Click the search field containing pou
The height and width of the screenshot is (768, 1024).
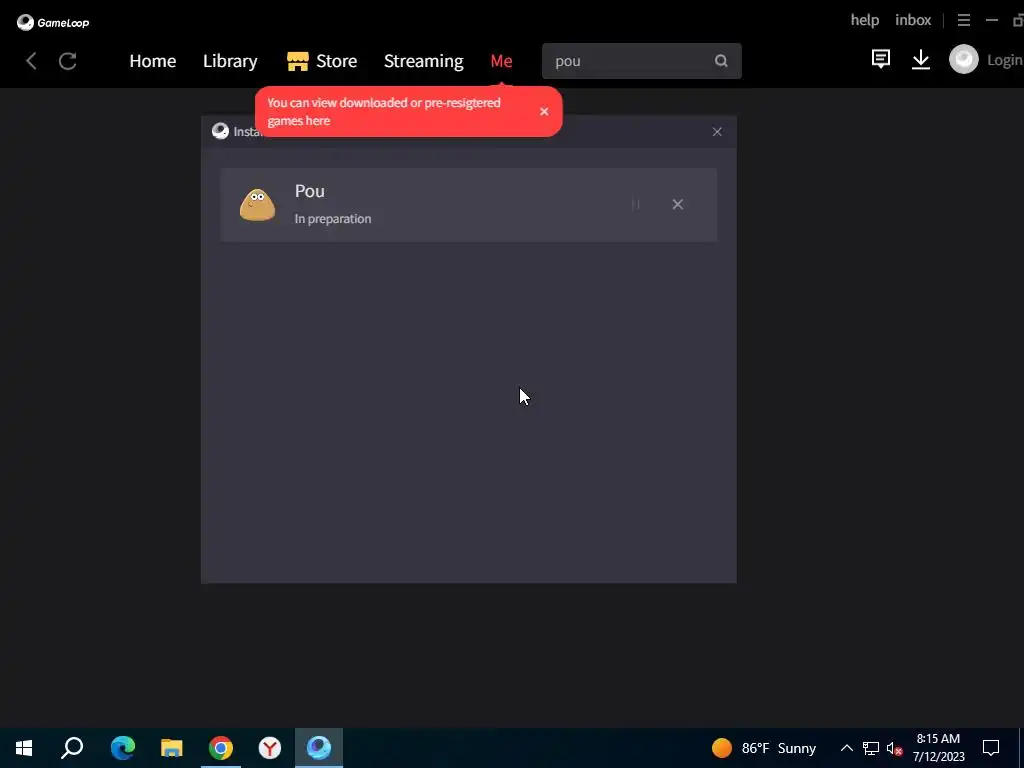point(641,61)
